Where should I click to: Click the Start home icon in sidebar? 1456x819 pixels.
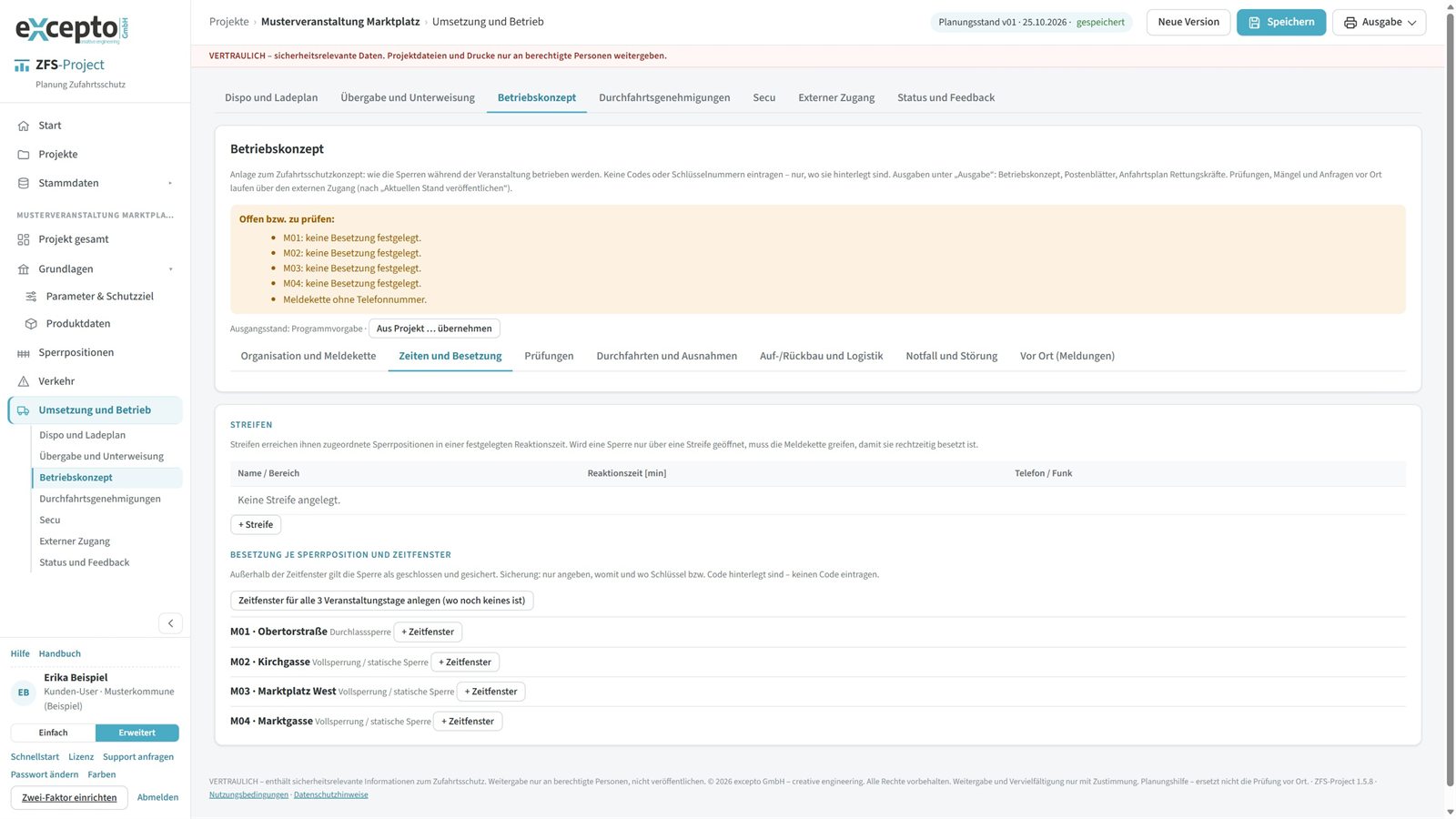point(24,126)
